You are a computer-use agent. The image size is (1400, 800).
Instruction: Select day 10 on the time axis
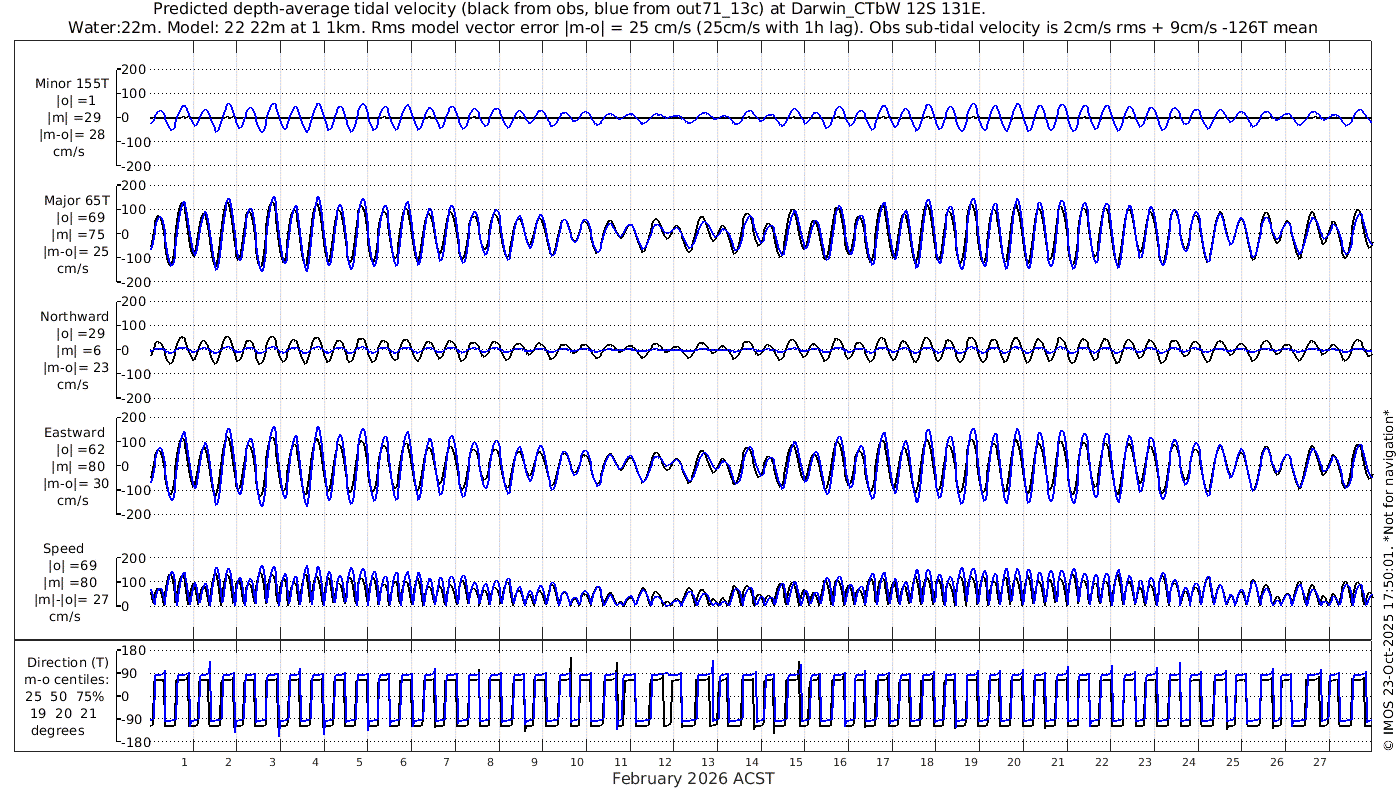coord(578,762)
